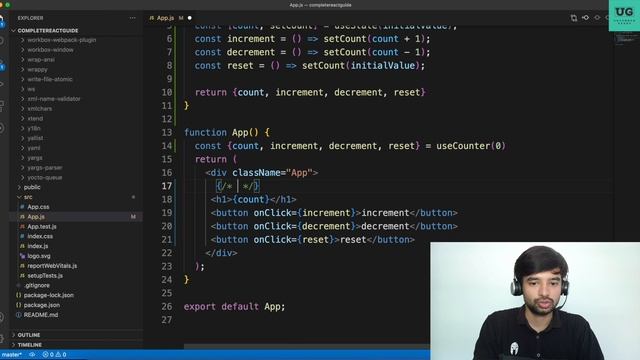Open changes icon in editor title bar
Image resolution: width=640 pixels, height=360 pixels.
[x=574, y=18]
